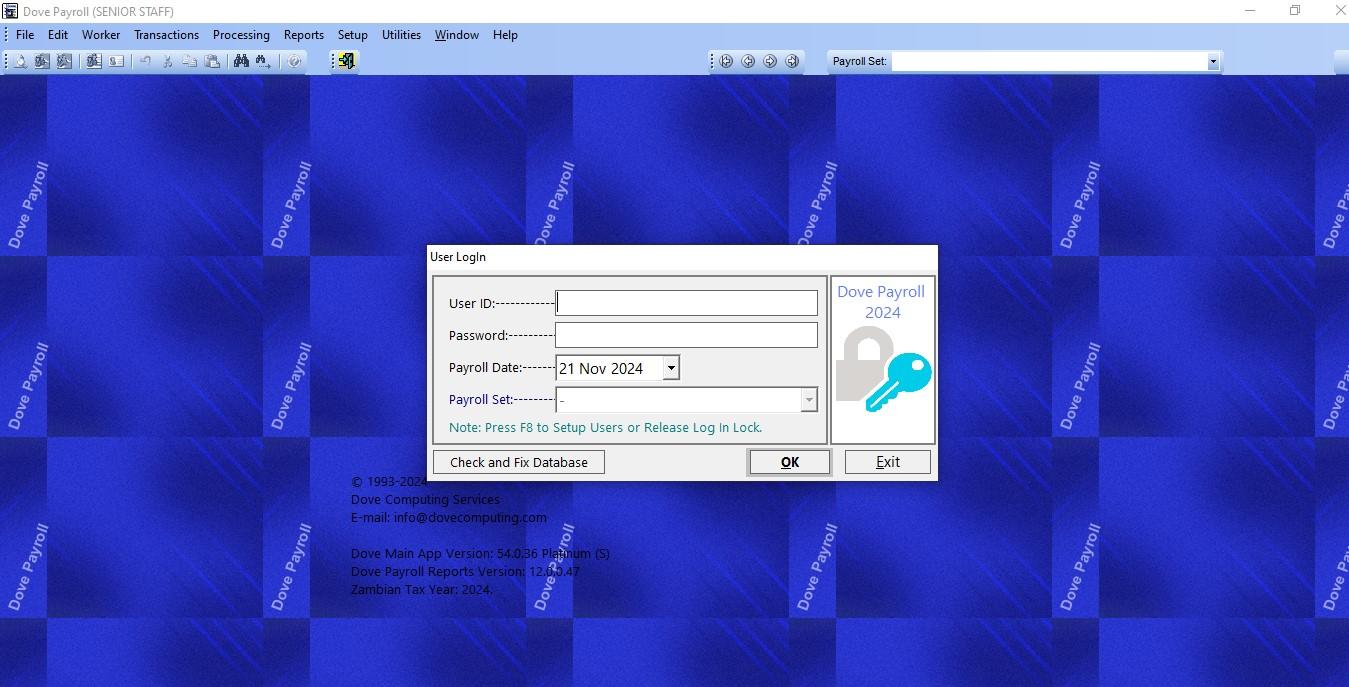This screenshot has height=687, width=1349.
Task: Click the Check and Fix Database button
Action: (519, 462)
